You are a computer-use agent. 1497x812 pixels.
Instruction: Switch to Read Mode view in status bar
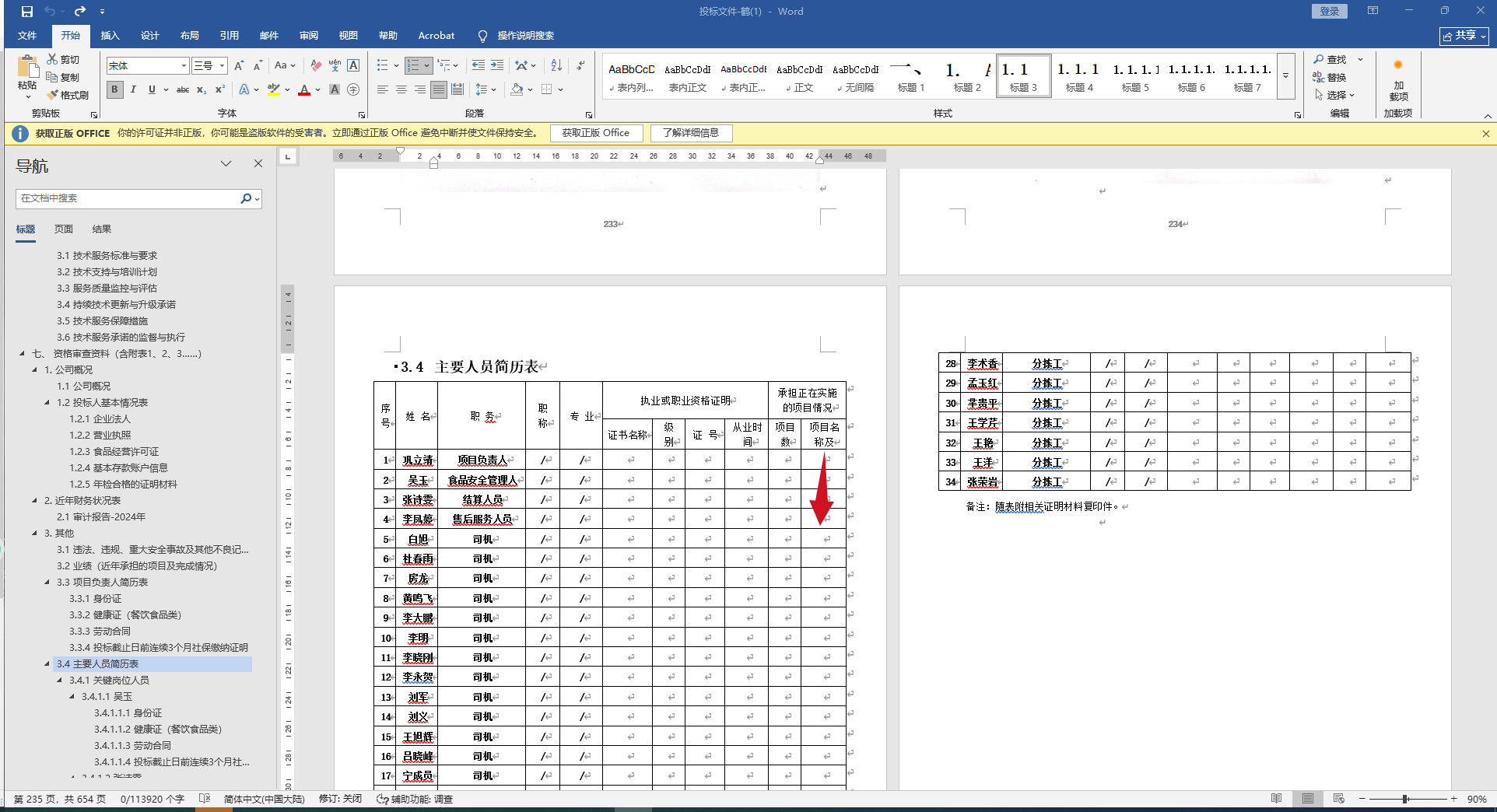pyautogui.click(x=1277, y=799)
